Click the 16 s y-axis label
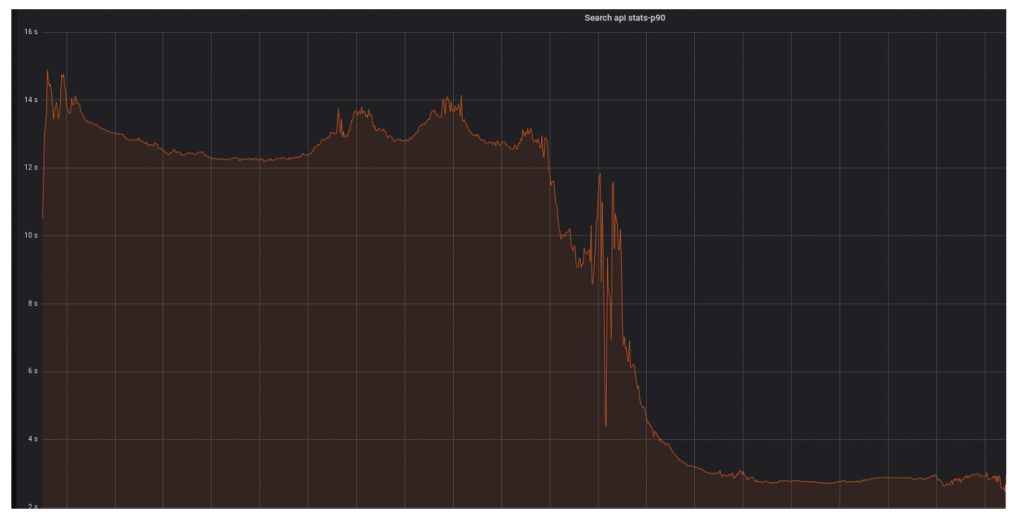1024x525 pixels. [x=30, y=32]
